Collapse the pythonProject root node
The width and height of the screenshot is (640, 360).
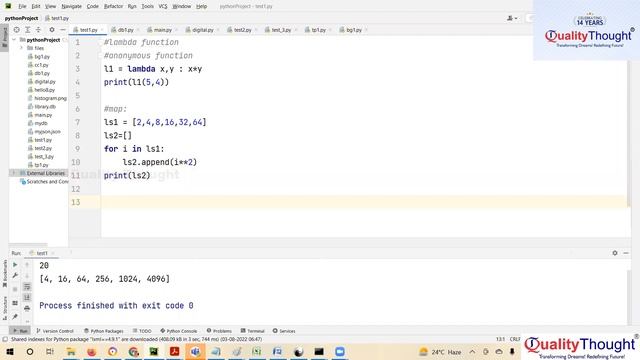point(14,40)
